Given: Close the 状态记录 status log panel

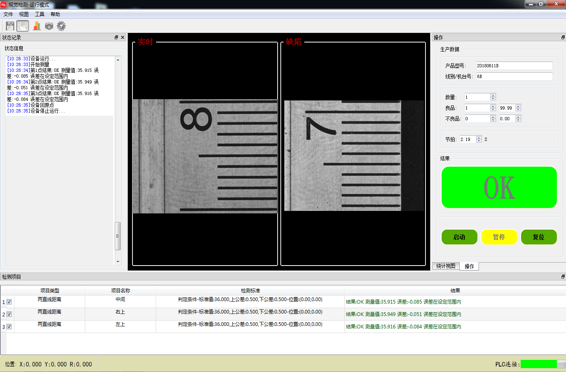Looking at the screenshot, I should [x=123, y=37].
